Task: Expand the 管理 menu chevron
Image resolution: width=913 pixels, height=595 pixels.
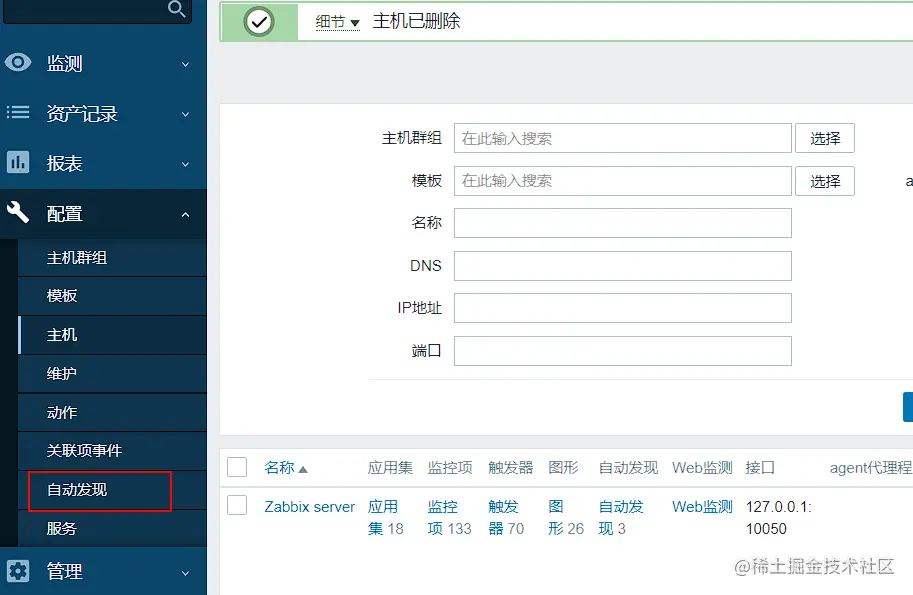Action: pos(185,573)
